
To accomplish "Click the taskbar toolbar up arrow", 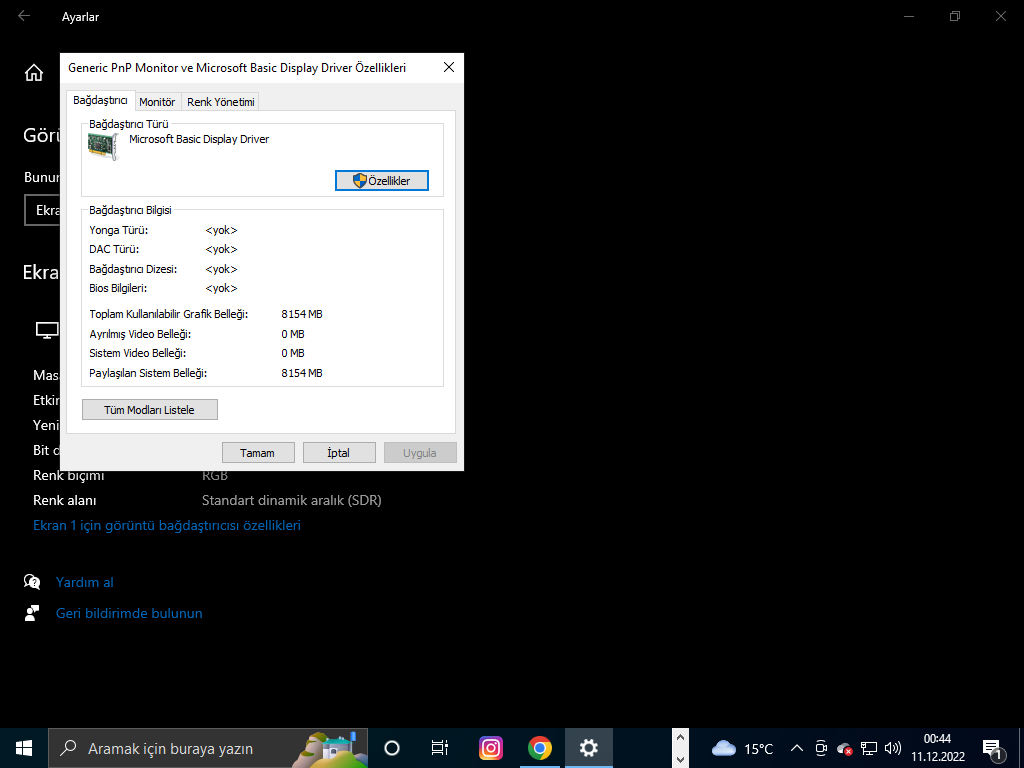I will click(680, 738).
